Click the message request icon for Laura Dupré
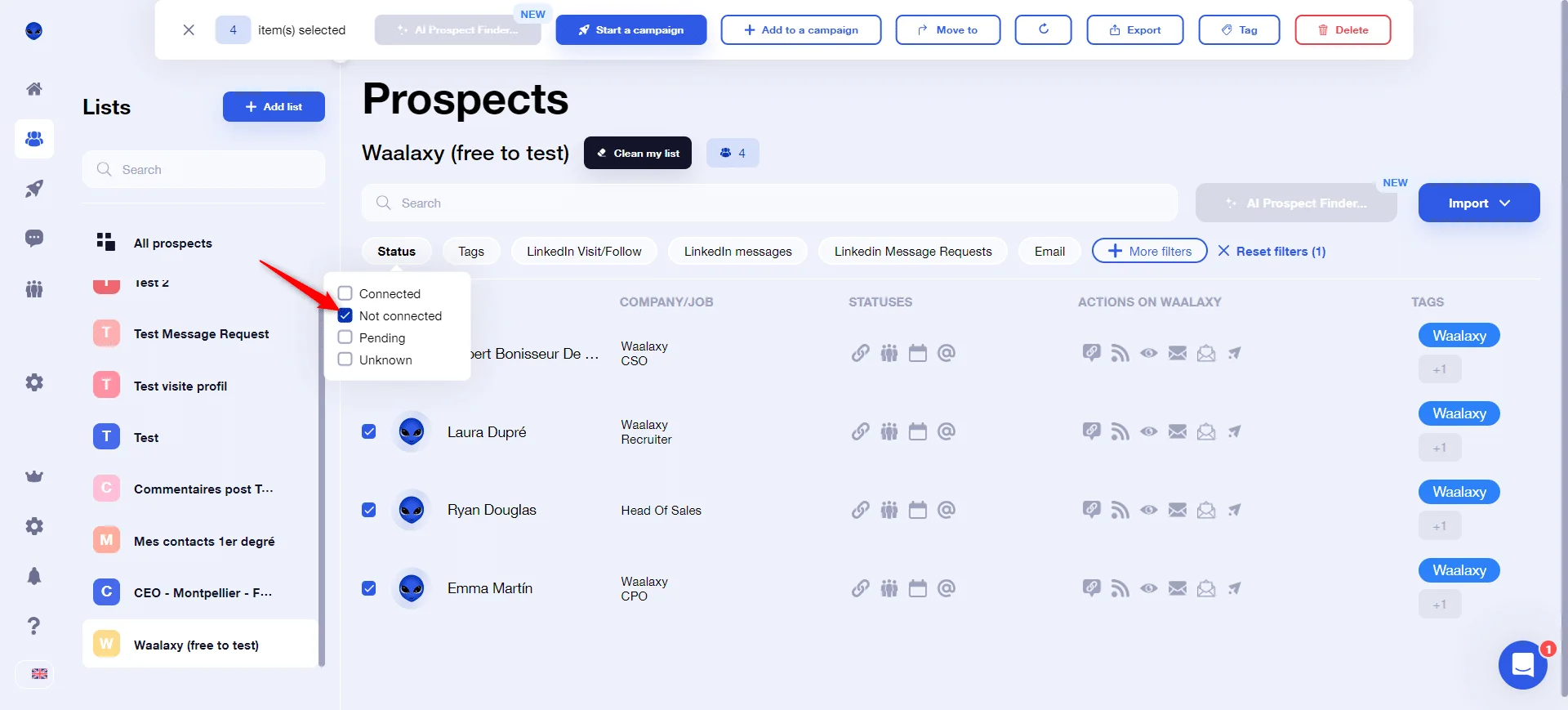 point(1092,431)
